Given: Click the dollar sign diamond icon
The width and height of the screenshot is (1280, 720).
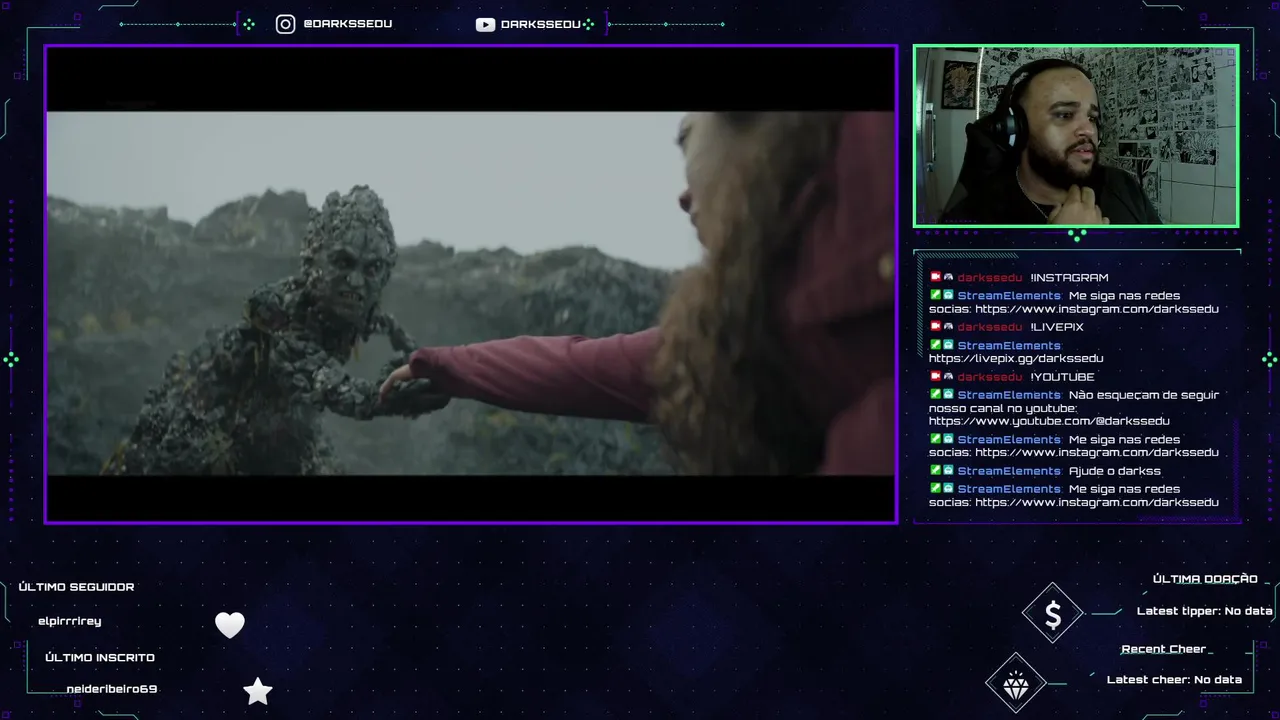Looking at the screenshot, I should point(1053,613).
